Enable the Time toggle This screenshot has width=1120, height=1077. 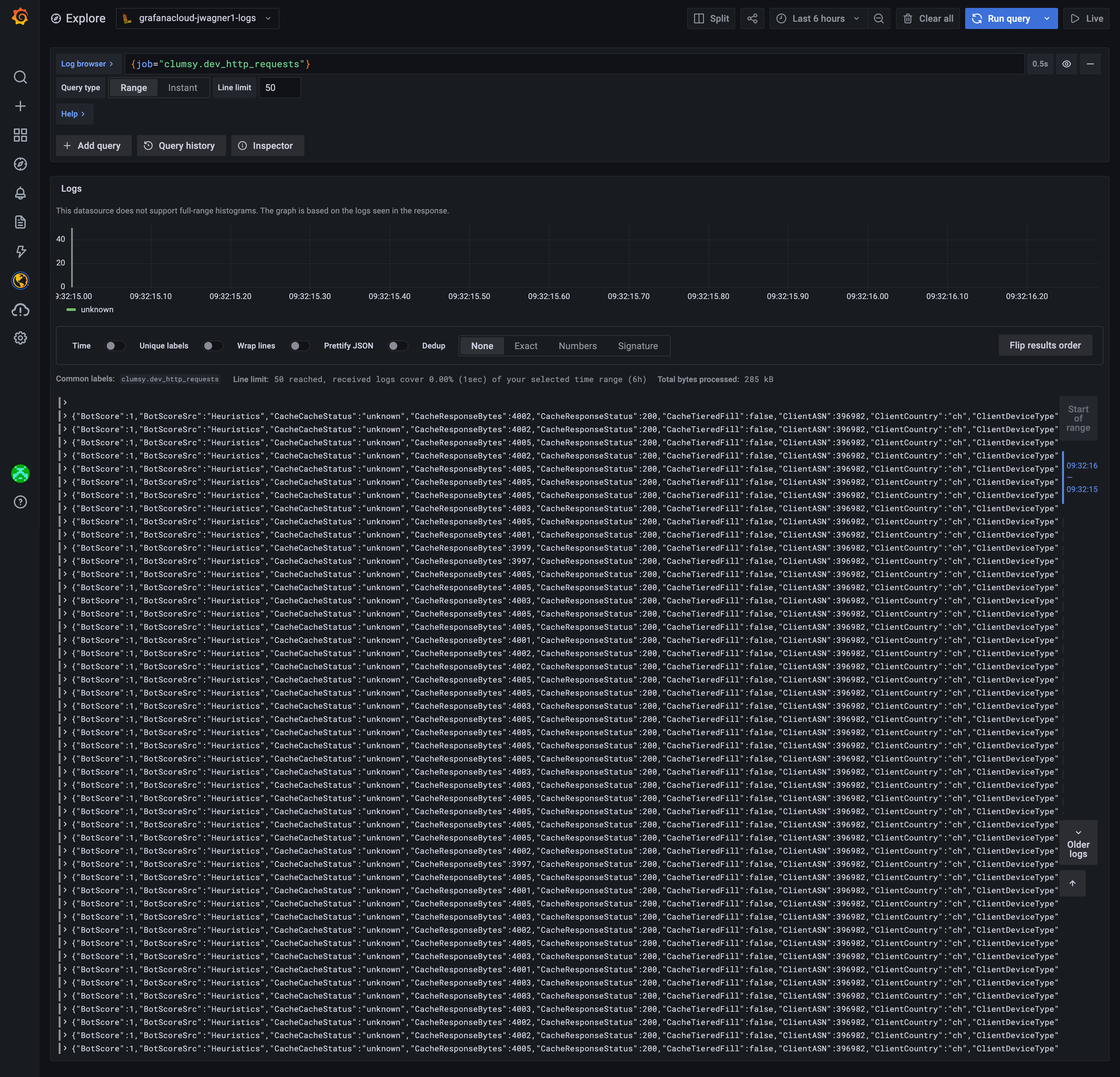(x=114, y=346)
